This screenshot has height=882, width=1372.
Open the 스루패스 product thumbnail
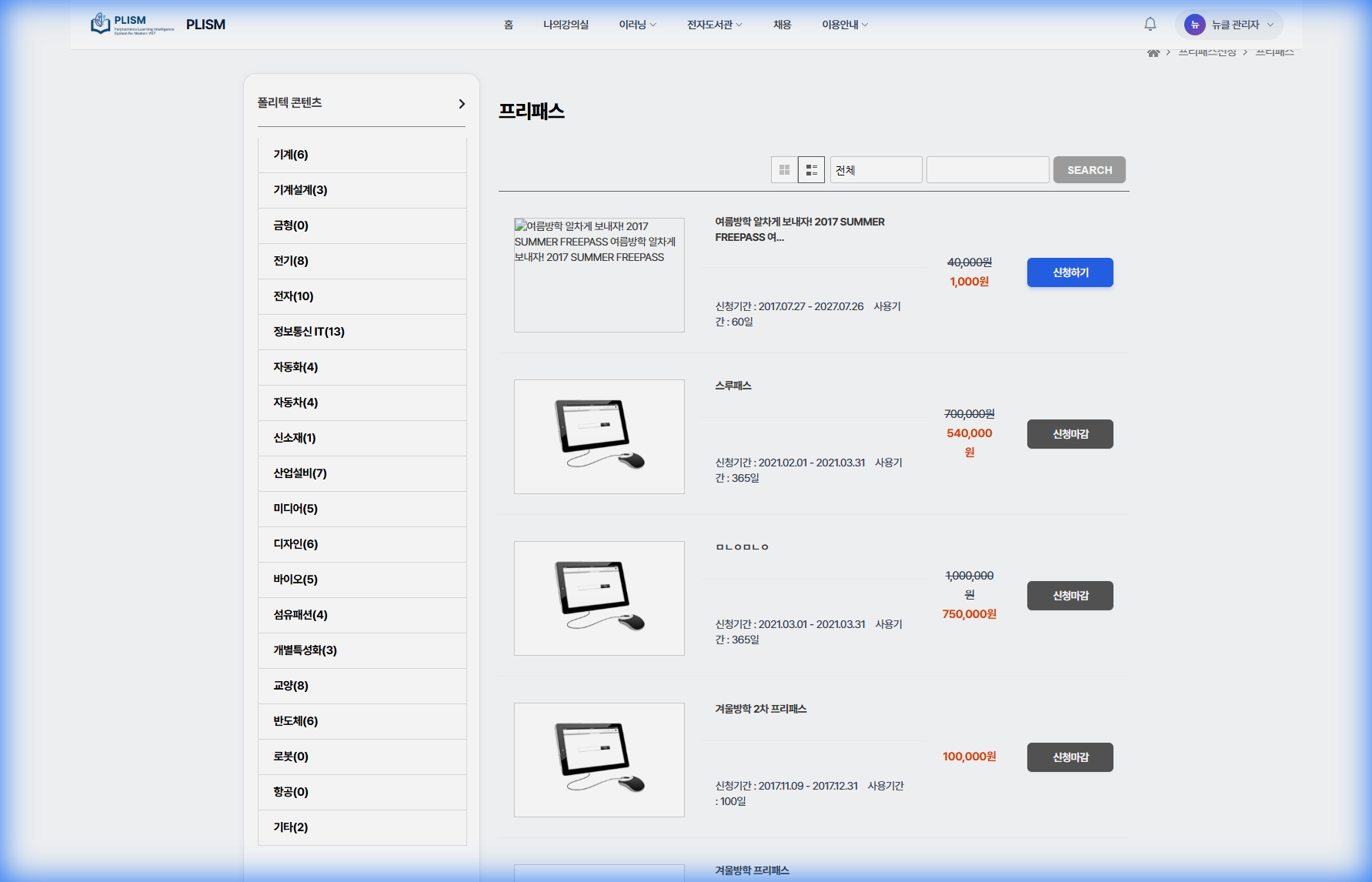599,436
